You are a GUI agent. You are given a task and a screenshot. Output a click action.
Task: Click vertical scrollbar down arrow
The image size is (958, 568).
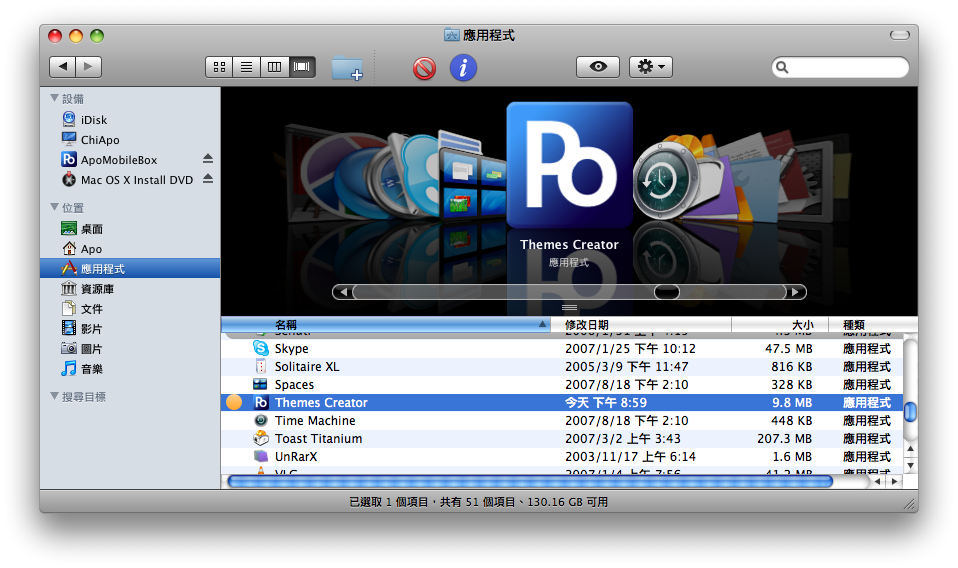pos(910,465)
